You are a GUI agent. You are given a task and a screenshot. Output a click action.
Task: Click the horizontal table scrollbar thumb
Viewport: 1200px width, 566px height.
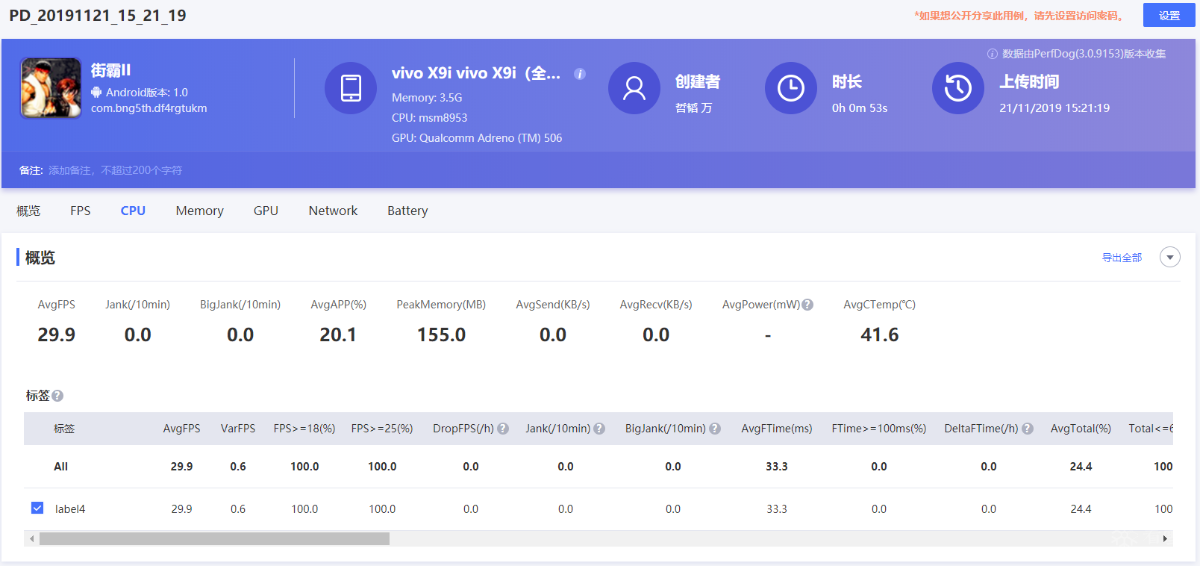214,538
